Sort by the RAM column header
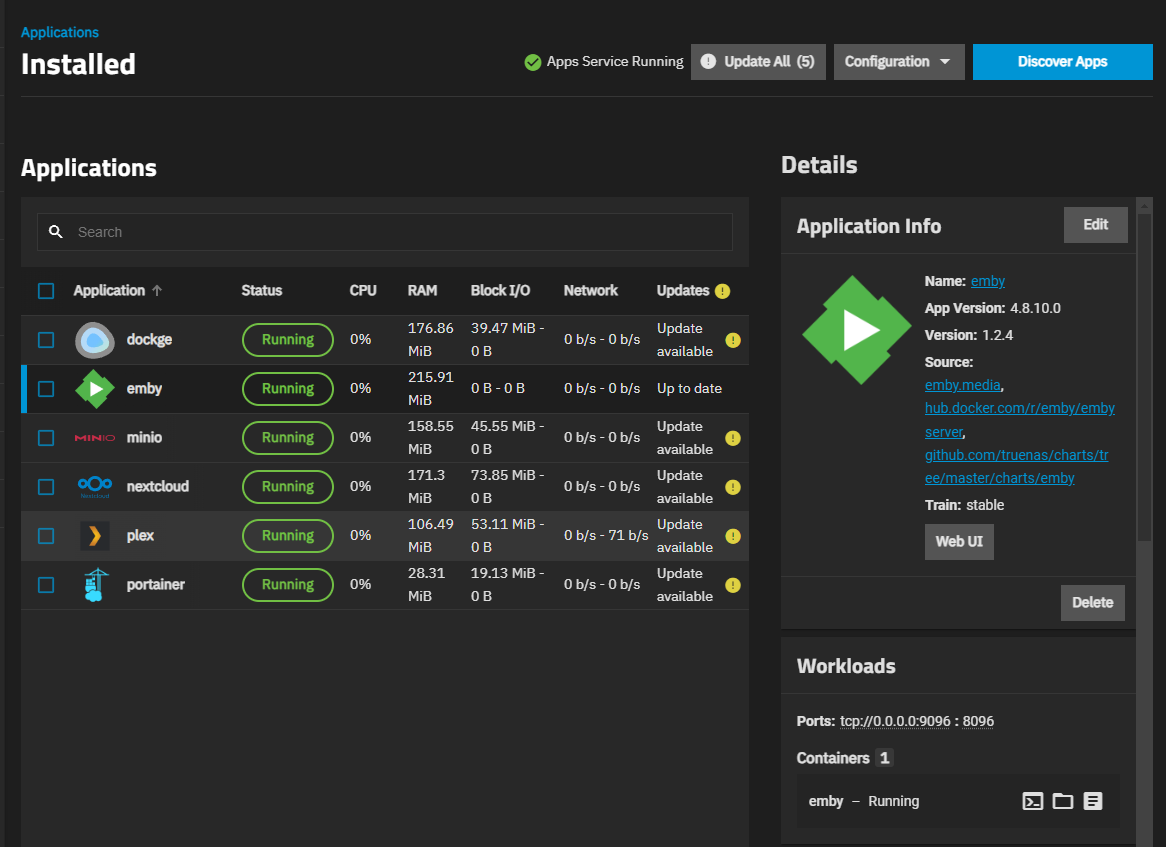 click(422, 291)
